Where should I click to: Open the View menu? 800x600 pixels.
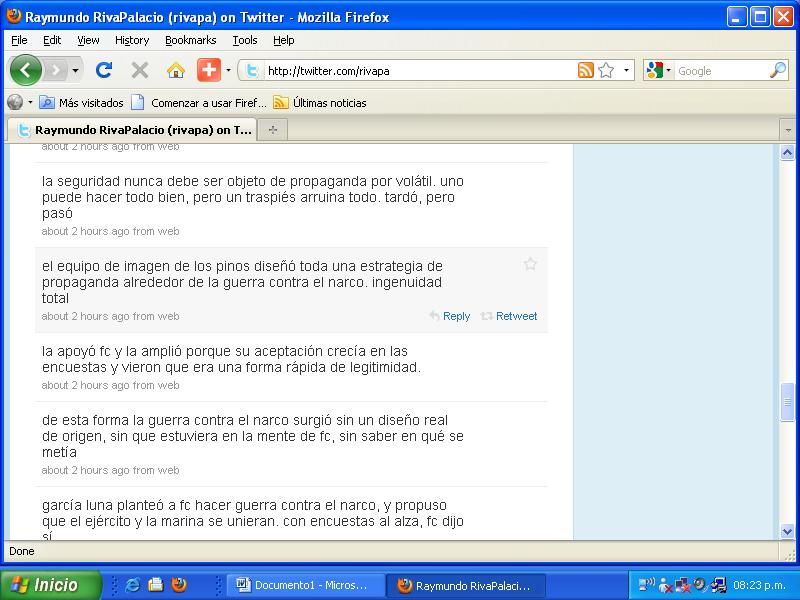(88, 40)
